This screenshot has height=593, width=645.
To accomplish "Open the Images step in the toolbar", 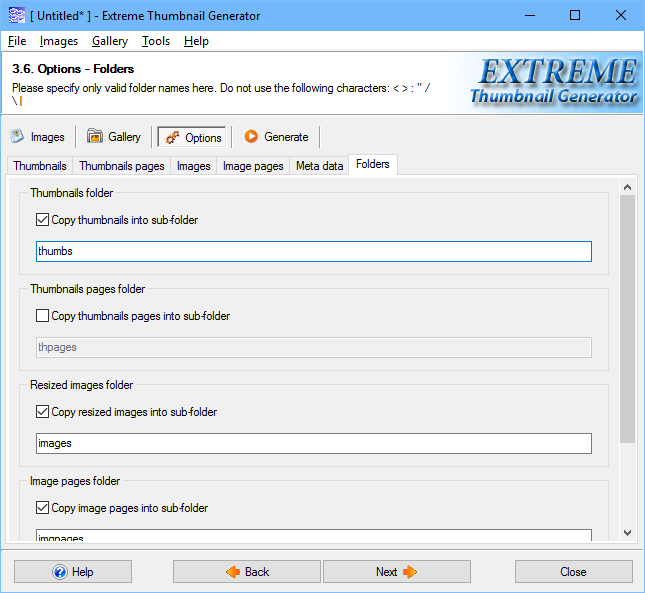I will point(37,137).
